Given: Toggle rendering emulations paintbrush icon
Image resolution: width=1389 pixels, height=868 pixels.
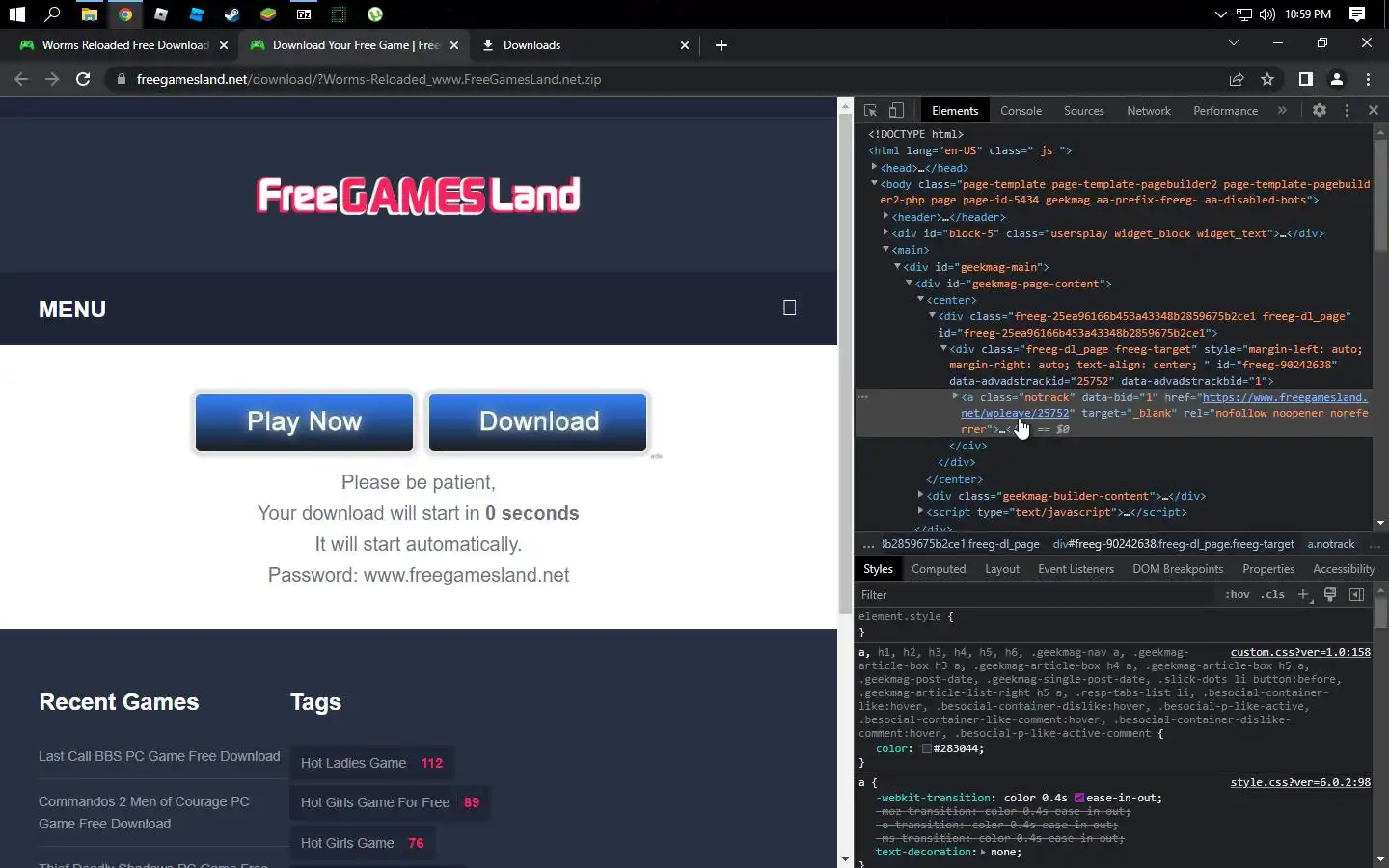Looking at the screenshot, I should click(x=1330, y=594).
